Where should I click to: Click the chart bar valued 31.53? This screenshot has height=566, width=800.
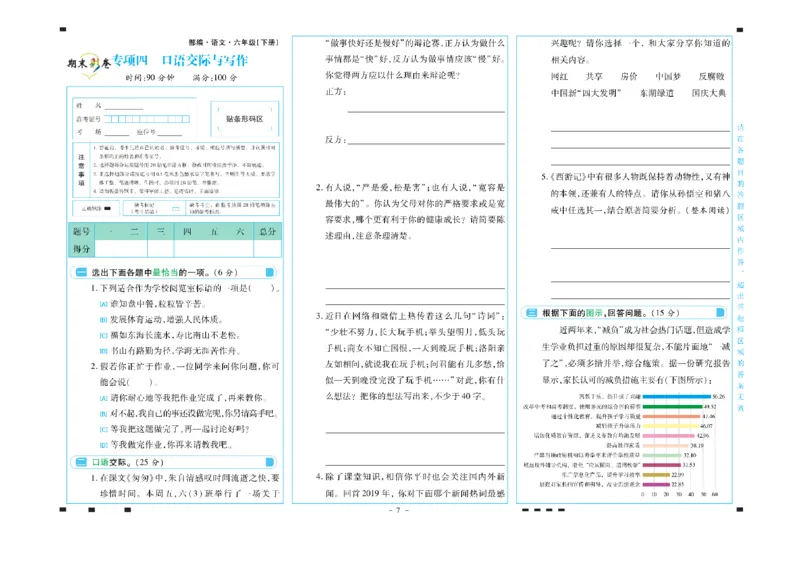(662, 465)
